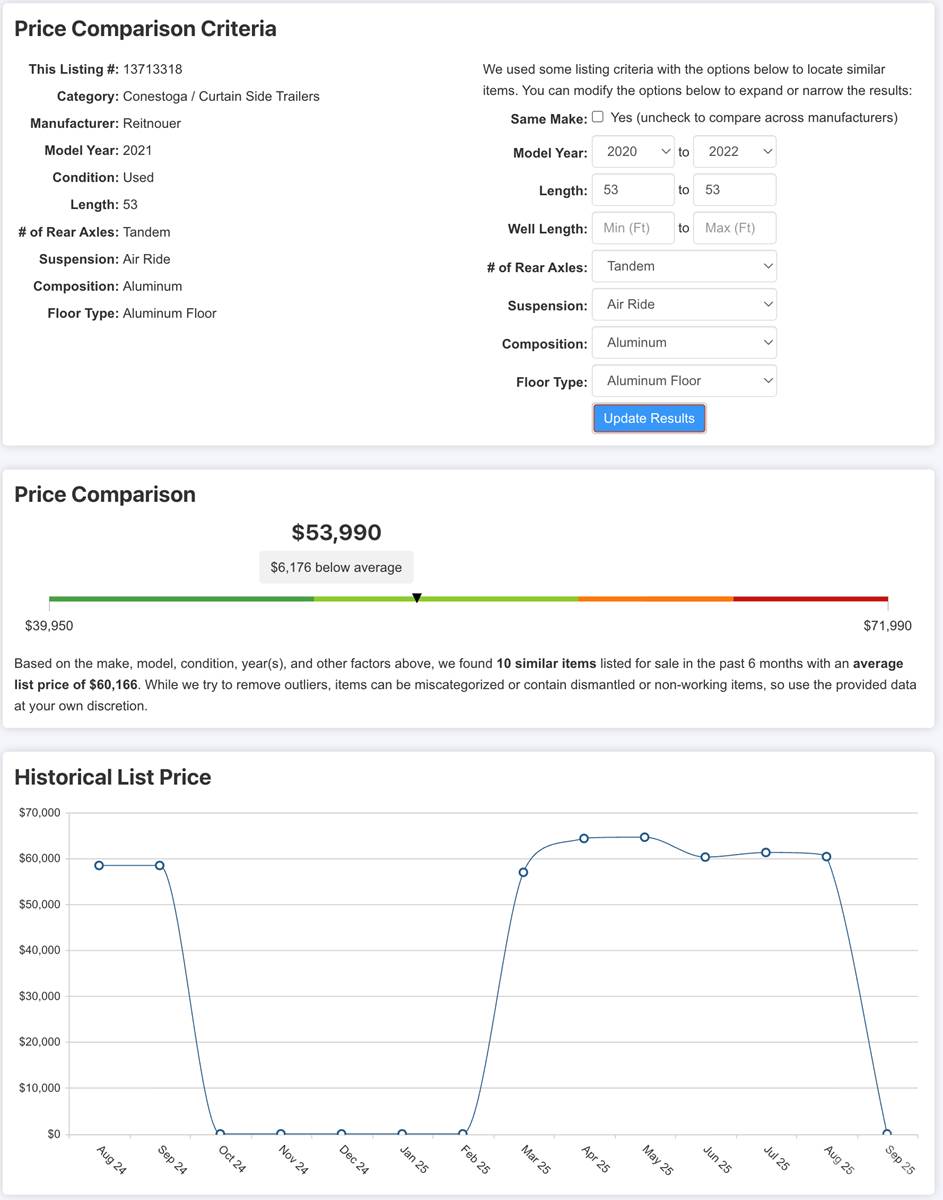943x1200 pixels.
Task: Click the dark green segment of price bar
Action: point(181,599)
